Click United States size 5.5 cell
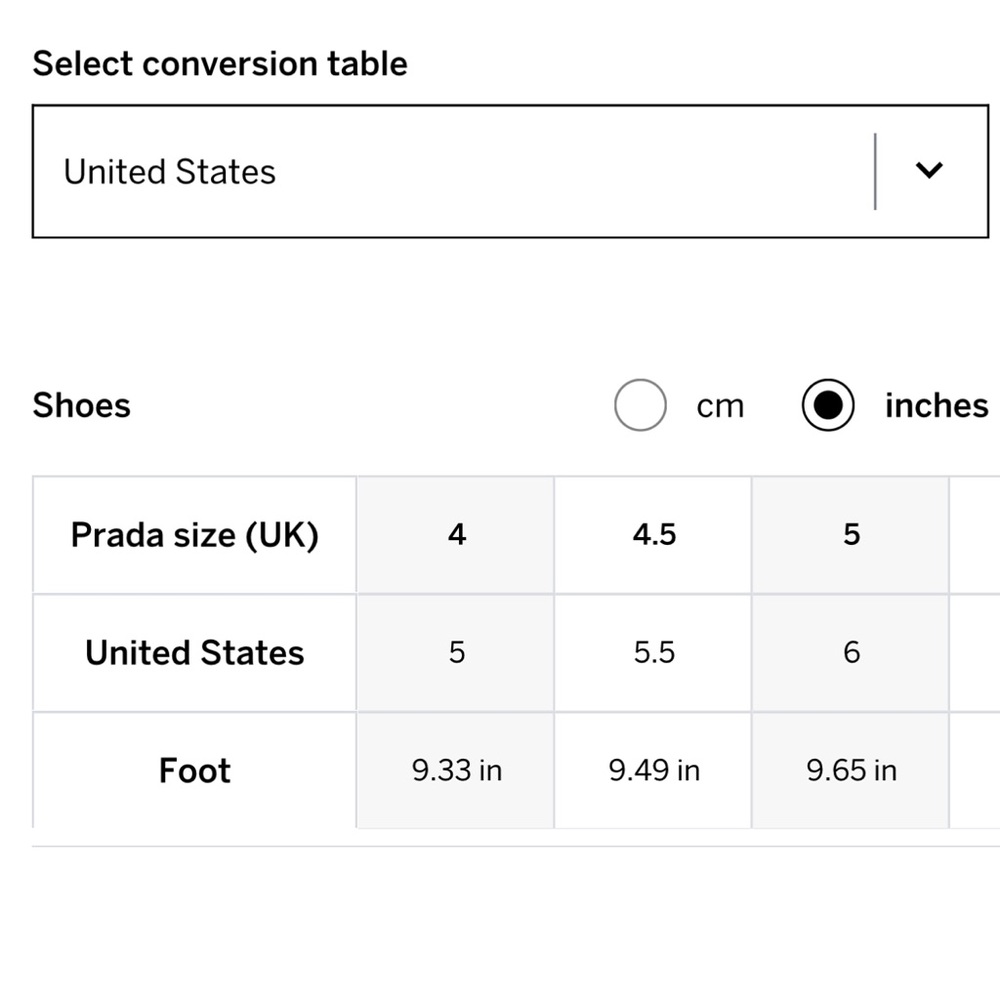Screen dimensions: 1000x1000 tap(653, 652)
